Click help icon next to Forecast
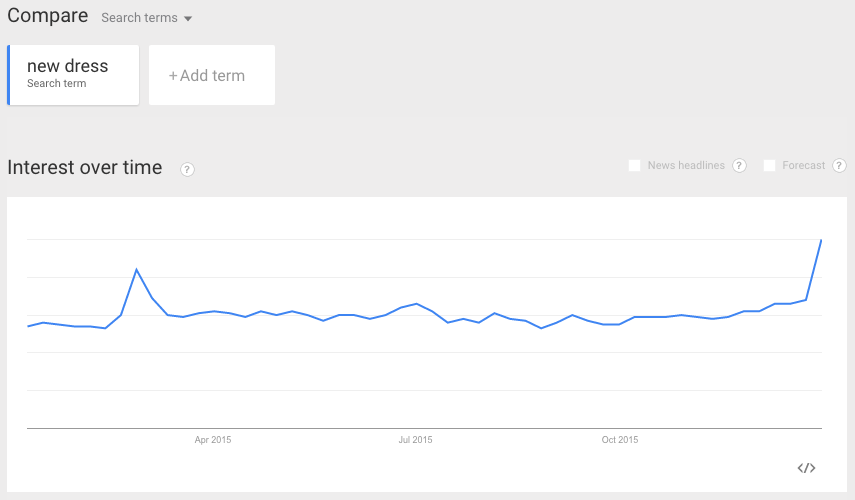This screenshot has height=500, width=855. [x=839, y=166]
